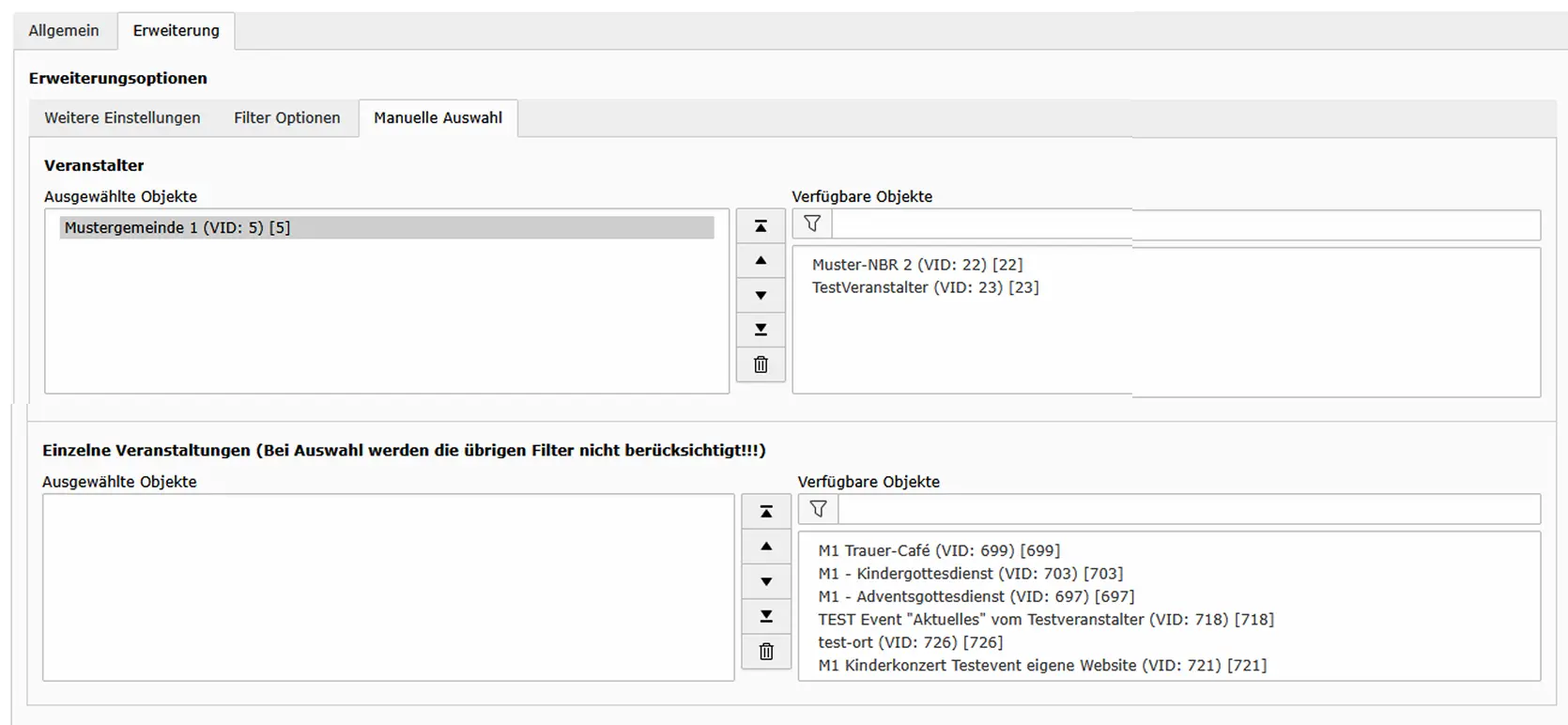Add Muster-NBR 2 from available objects
Screen dimensions: 1568x725
point(916,265)
